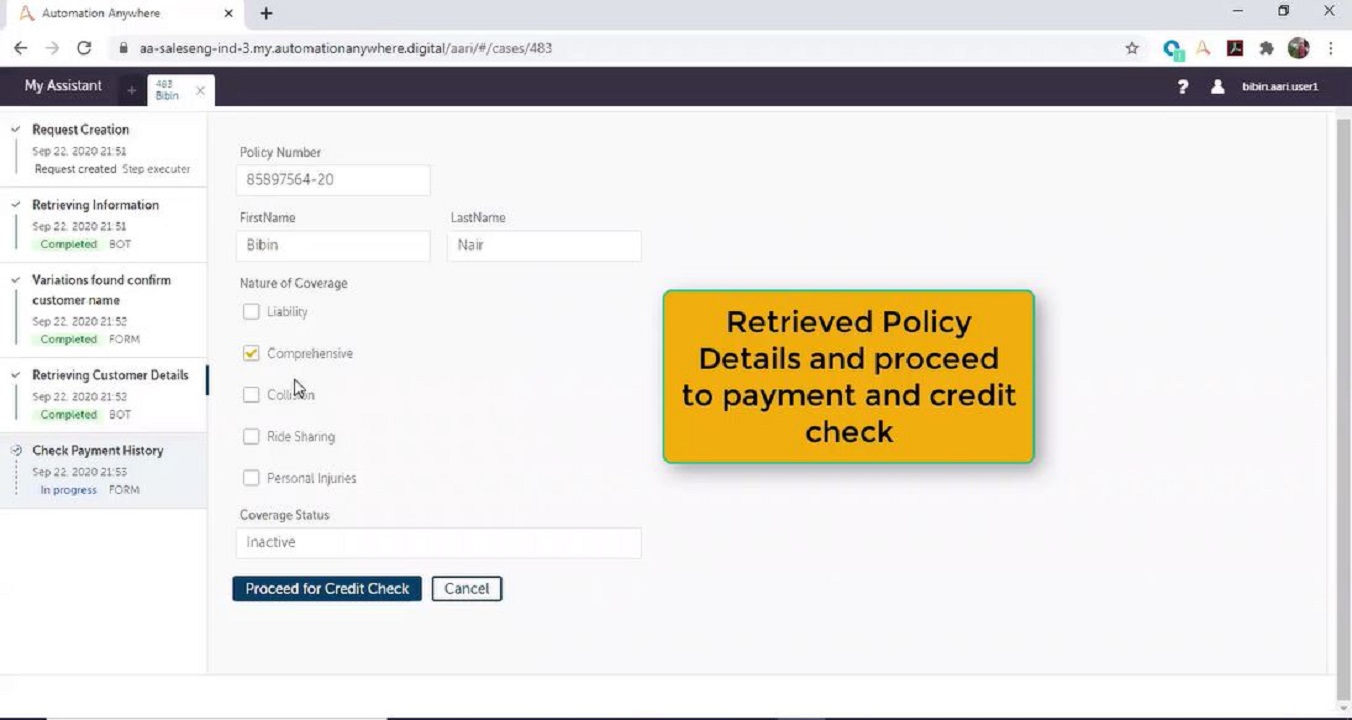Open the Automation Anywhere extension icon

pyautogui.click(x=1203, y=48)
